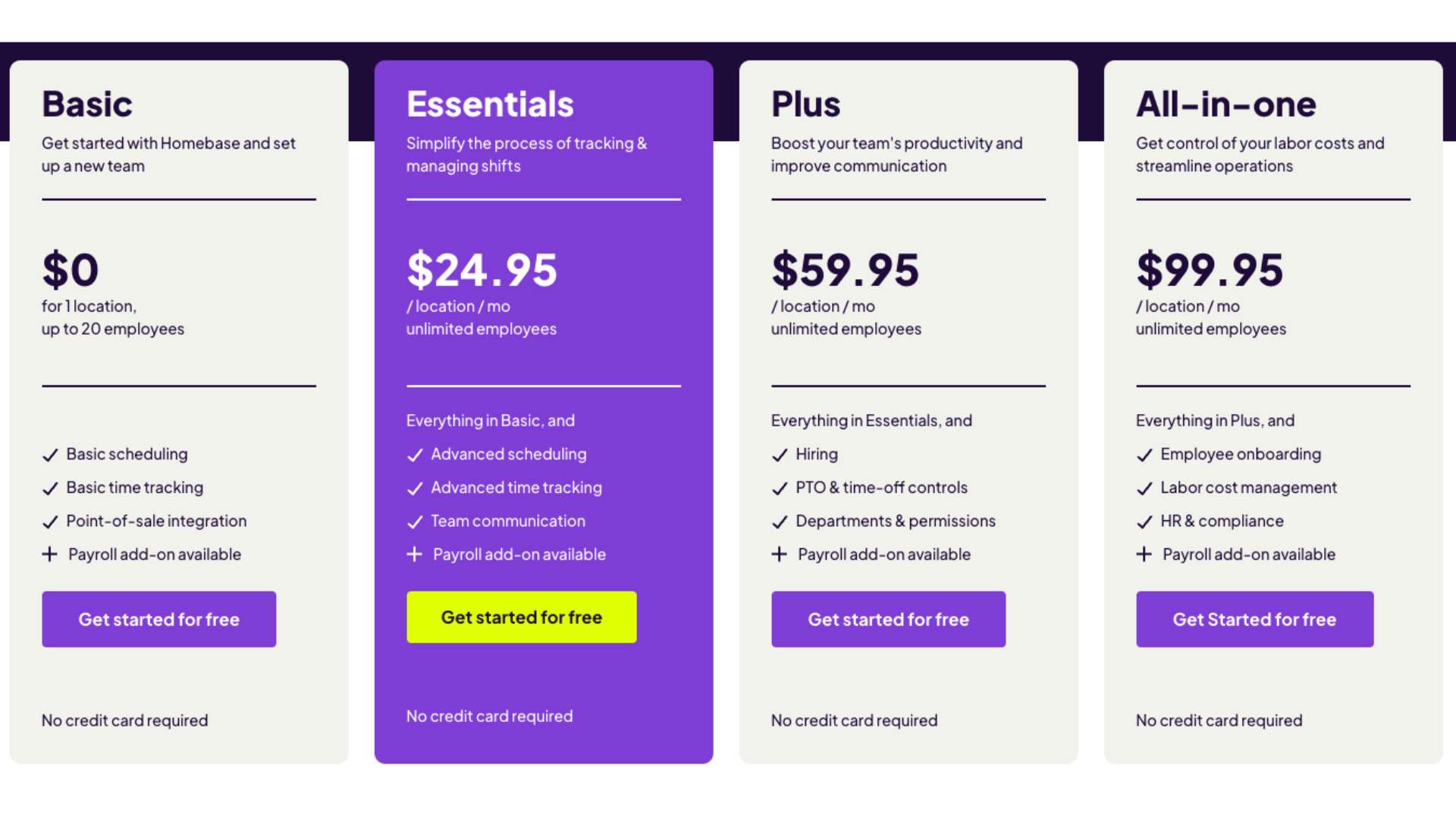Click the plus icon for All-in-one payroll add-on
Viewport: 1456px width, 819px height.
1144,554
